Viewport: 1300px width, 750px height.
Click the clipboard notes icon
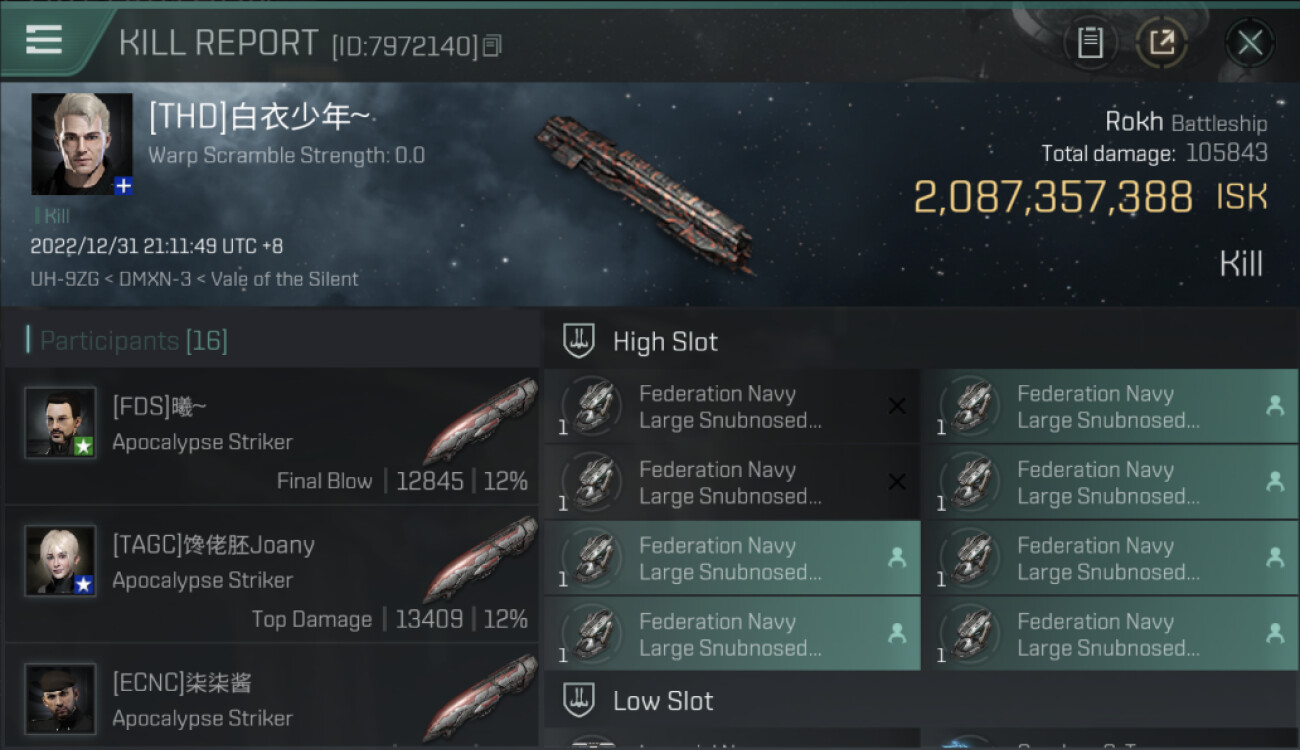(1090, 42)
